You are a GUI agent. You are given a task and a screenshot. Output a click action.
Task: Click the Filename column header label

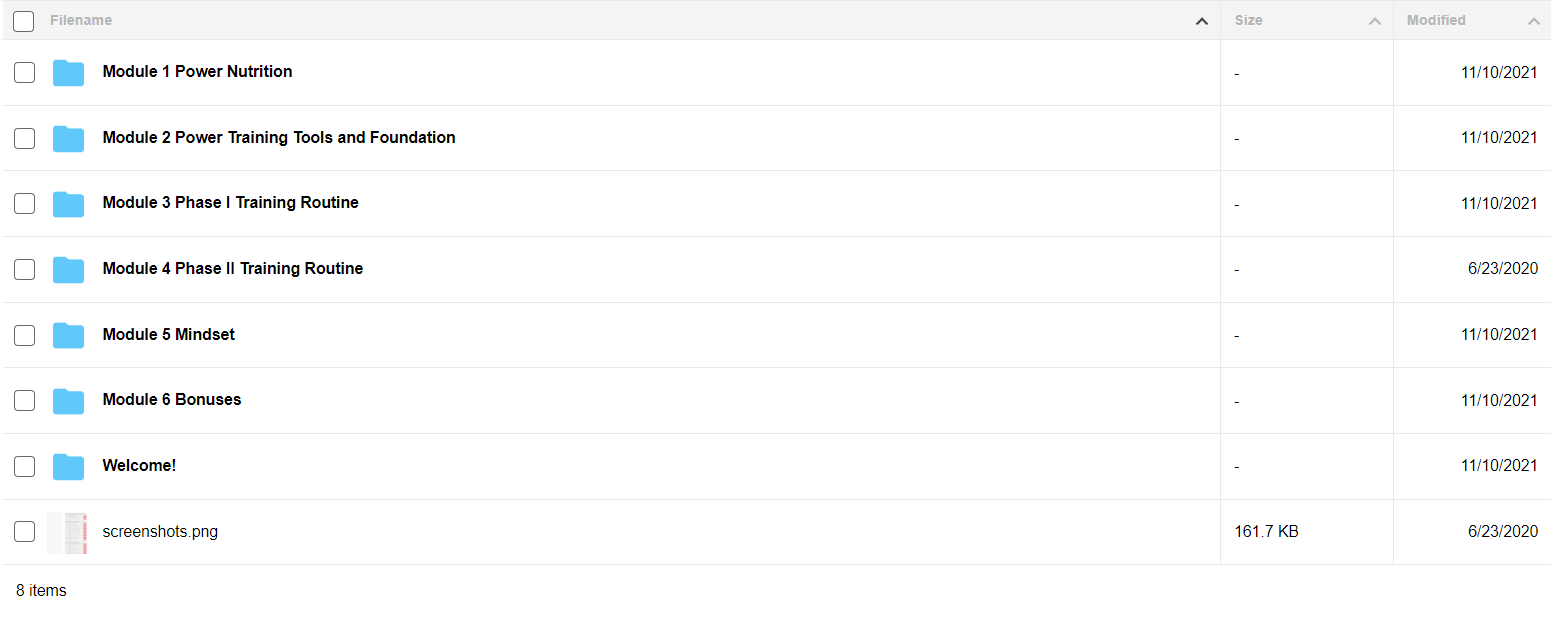click(x=81, y=20)
